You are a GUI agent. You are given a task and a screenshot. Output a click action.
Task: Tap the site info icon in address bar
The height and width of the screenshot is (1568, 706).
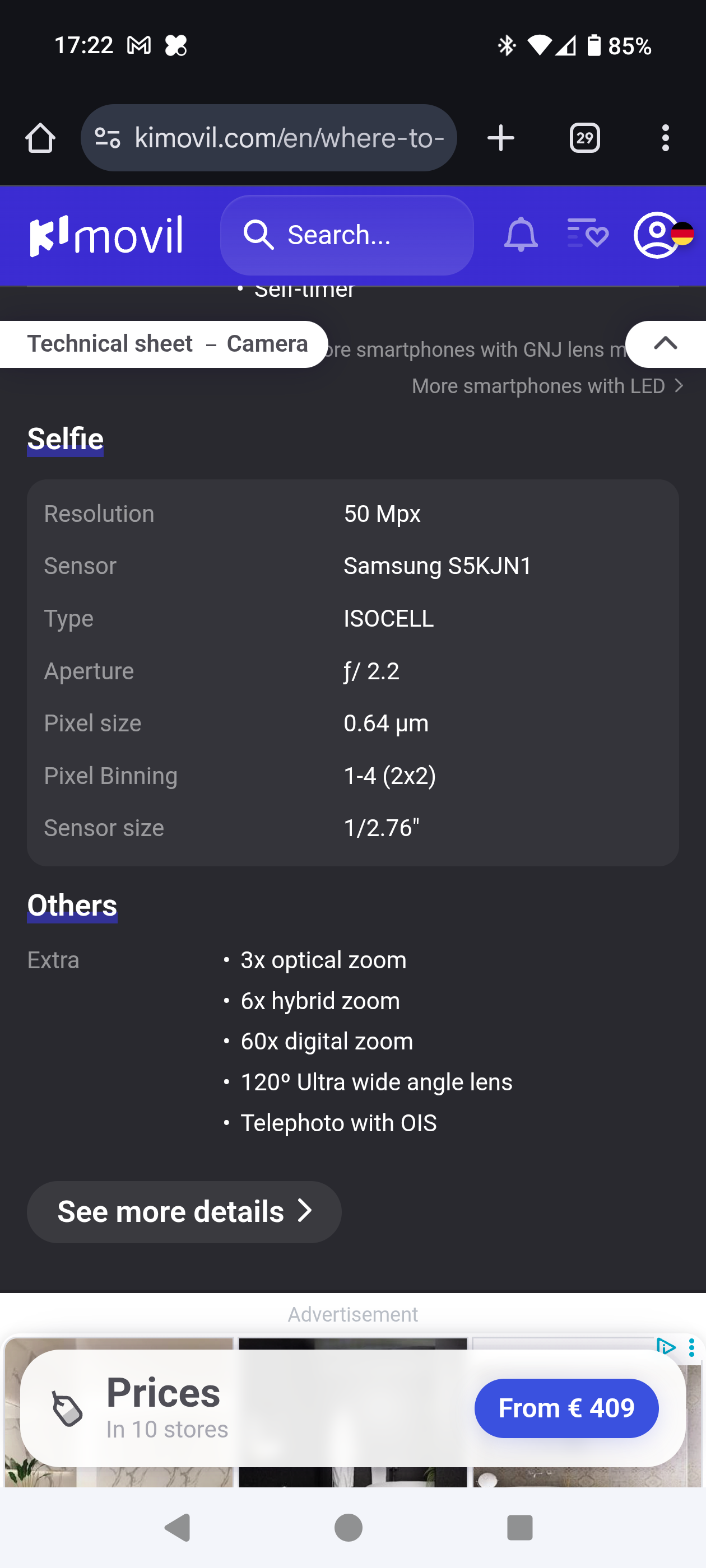(x=108, y=138)
